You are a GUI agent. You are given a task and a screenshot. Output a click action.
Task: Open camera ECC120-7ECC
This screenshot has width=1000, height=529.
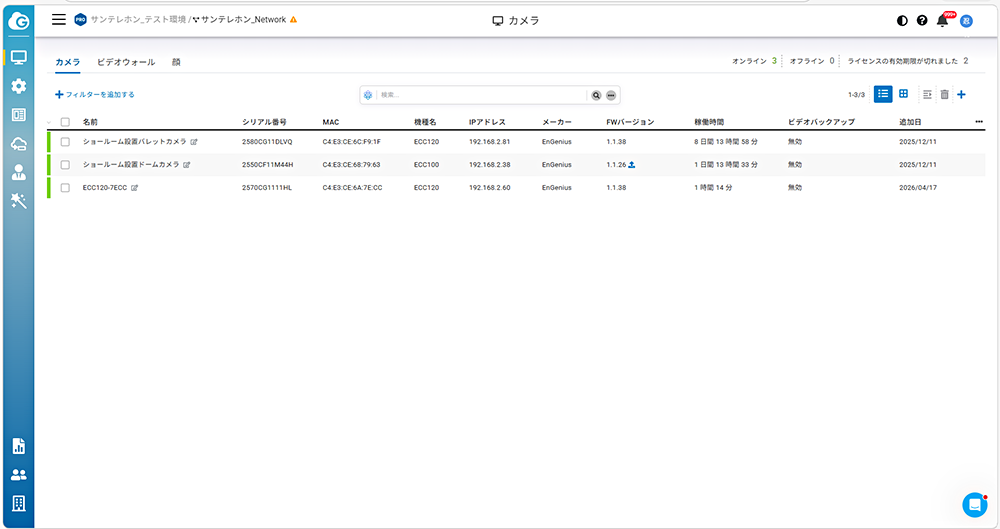(x=105, y=188)
